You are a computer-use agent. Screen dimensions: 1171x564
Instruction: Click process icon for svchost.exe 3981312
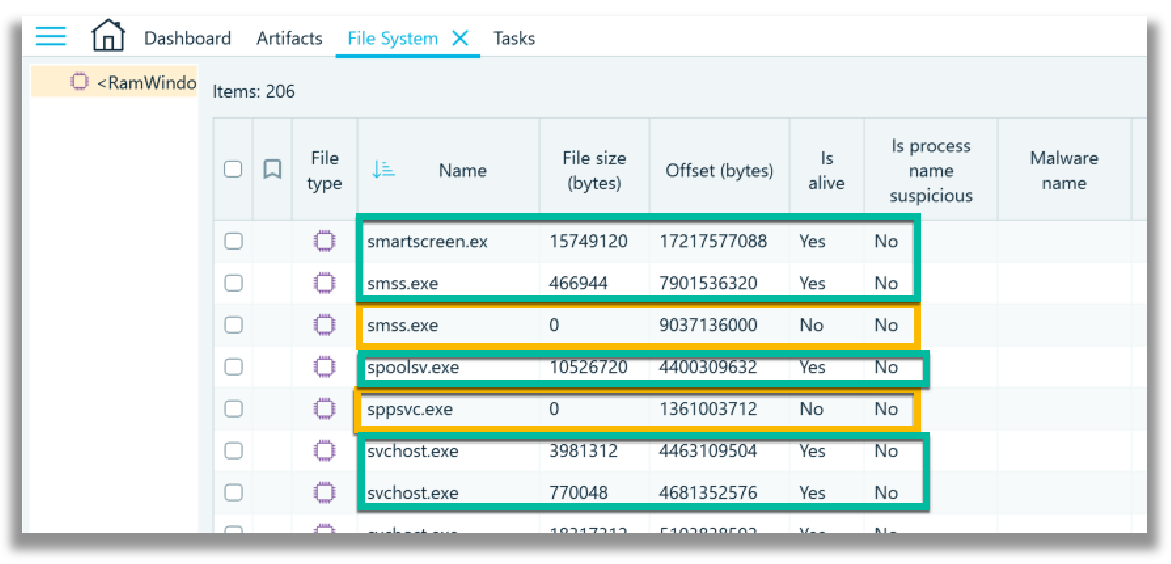pyautogui.click(x=323, y=450)
